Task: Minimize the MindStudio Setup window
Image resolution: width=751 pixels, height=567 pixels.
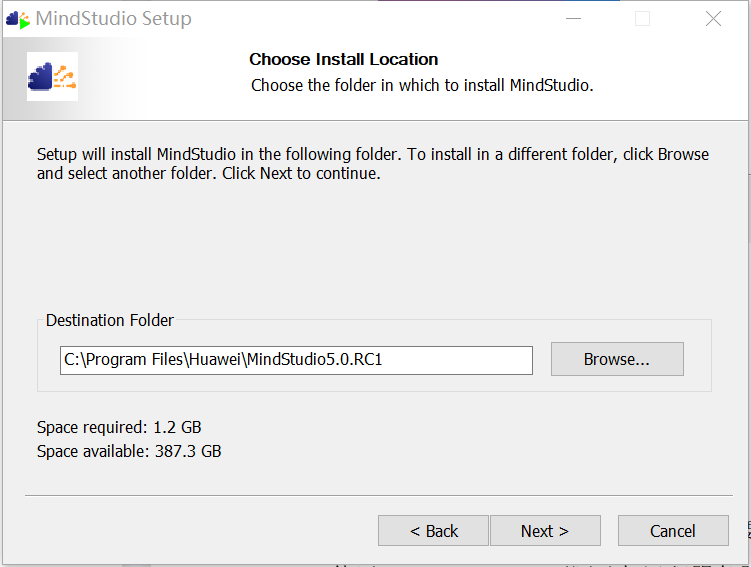Action: coord(574,19)
